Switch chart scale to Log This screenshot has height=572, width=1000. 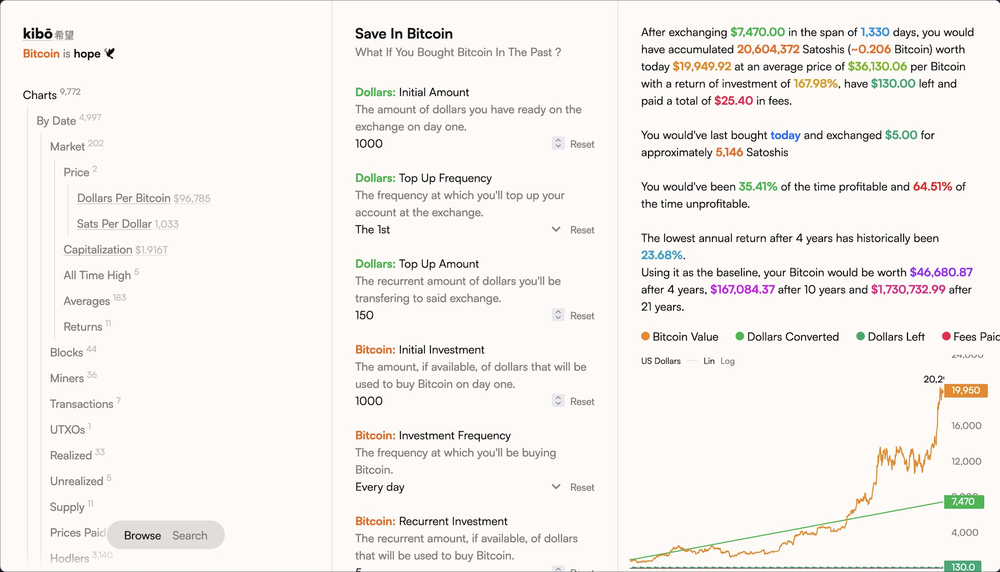click(x=727, y=361)
